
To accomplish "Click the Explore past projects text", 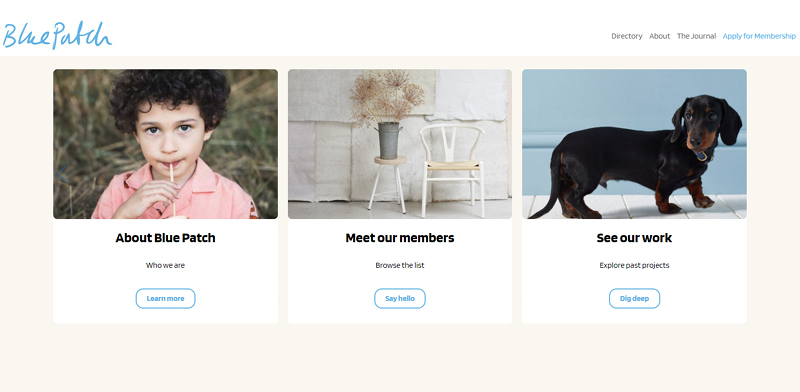I will pyautogui.click(x=634, y=265).
